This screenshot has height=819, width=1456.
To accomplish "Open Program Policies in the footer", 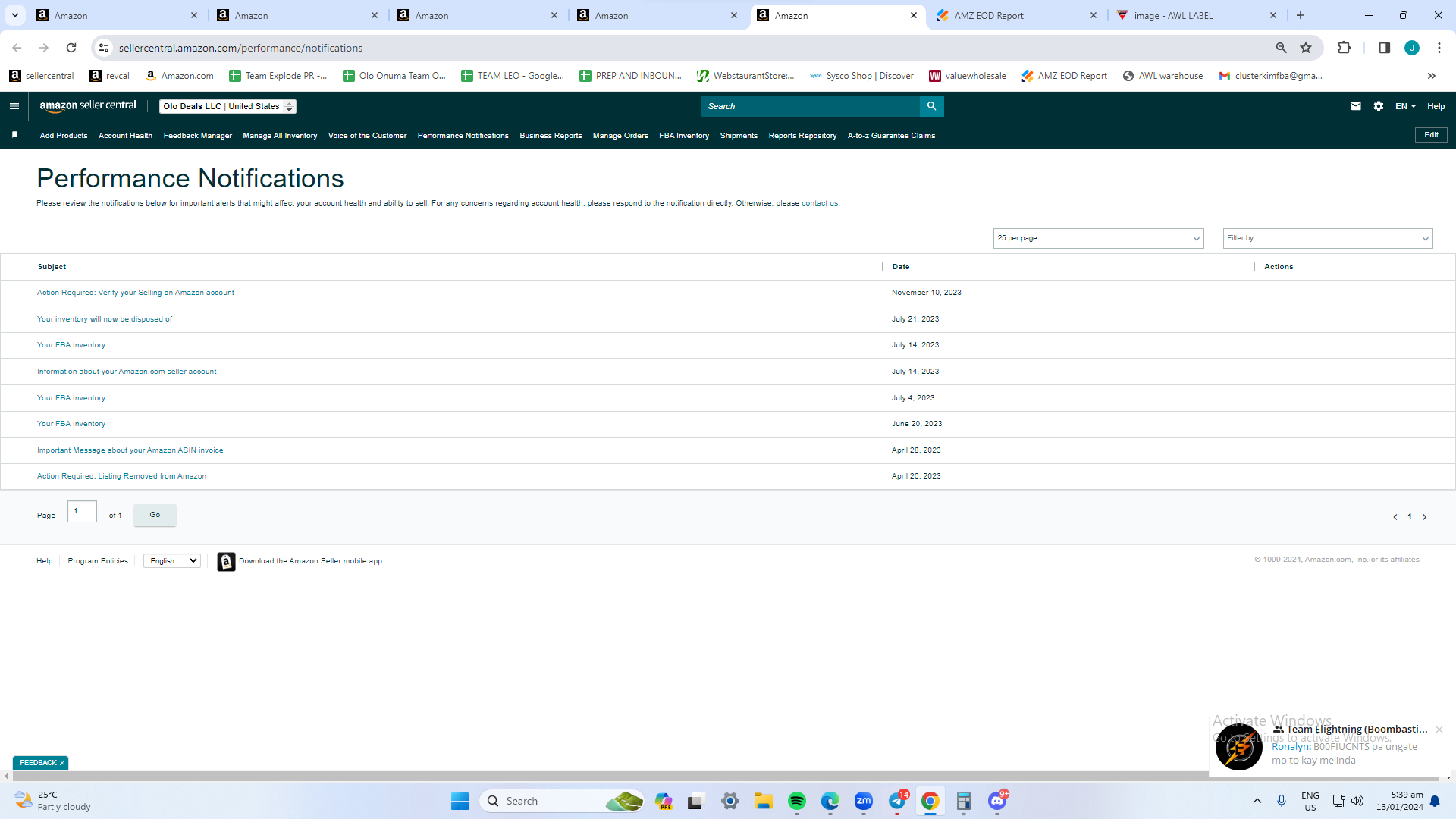I will pyautogui.click(x=98, y=561).
